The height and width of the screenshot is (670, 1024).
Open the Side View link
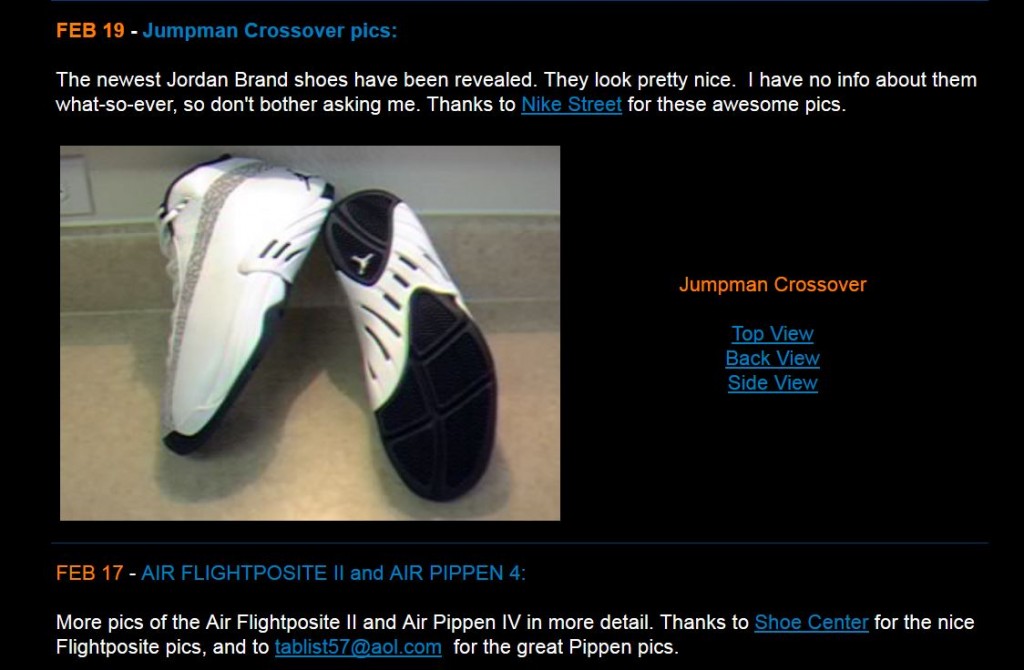click(772, 383)
